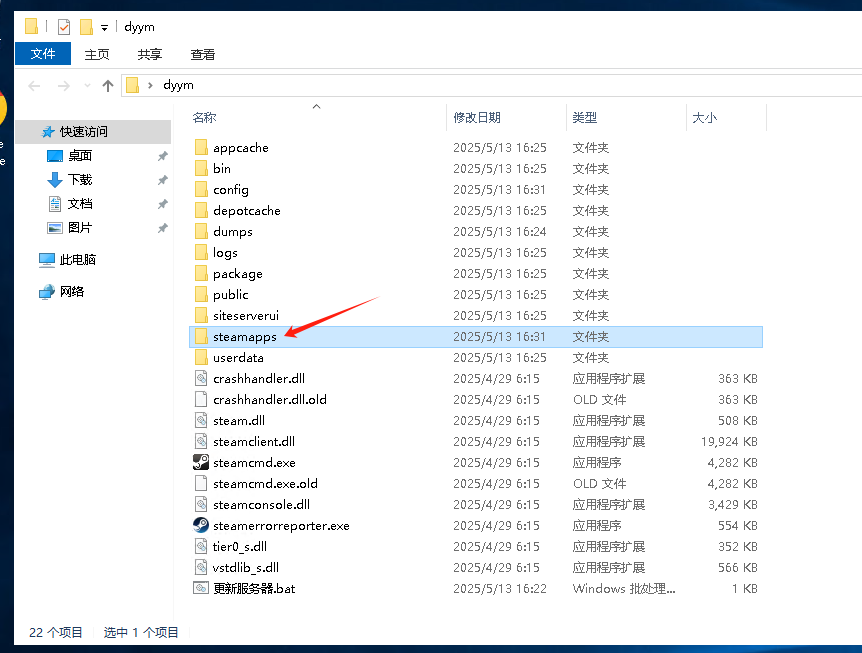
Task: Select the steamapps folder icon
Action: [201, 336]
